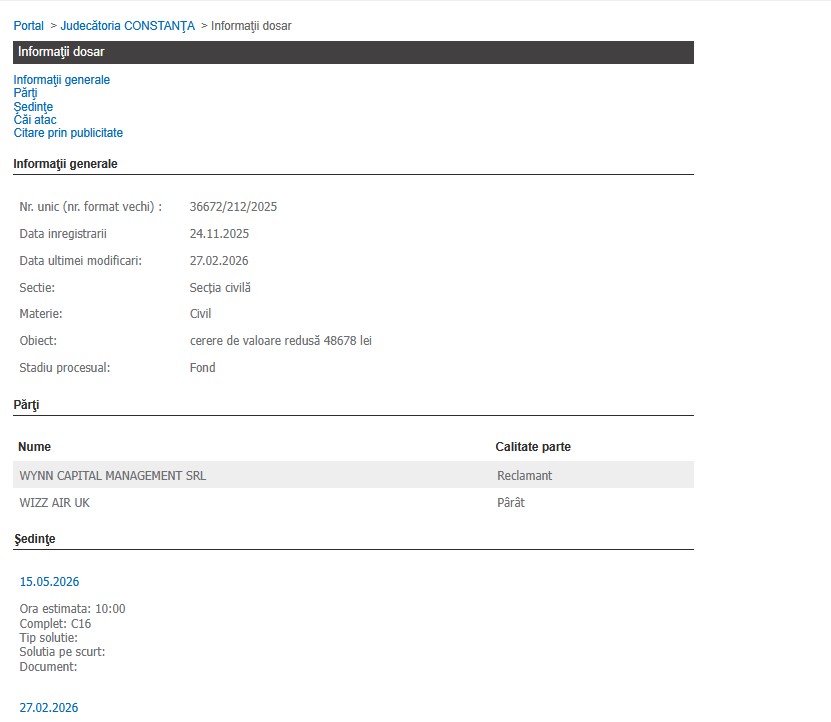Open the 15.05.2026 hearing date link
The image size is (831, 722).
tap(49, 582)
